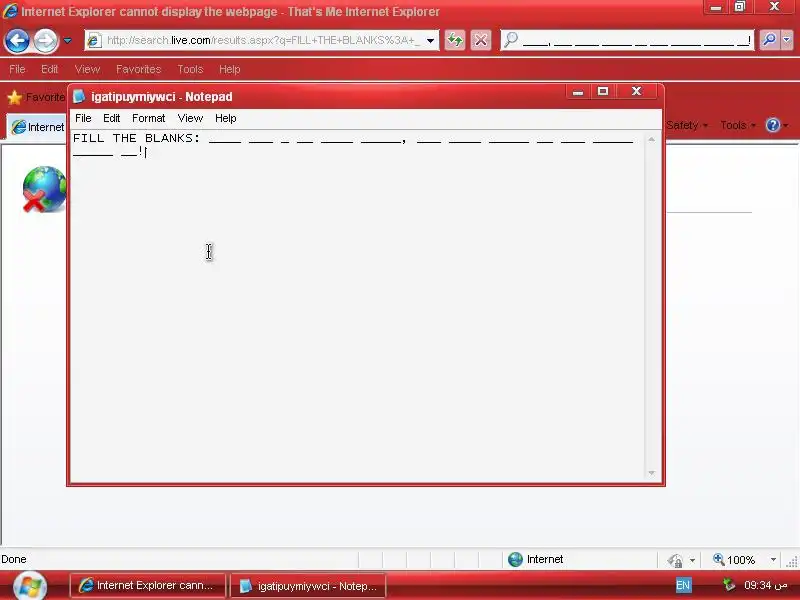Click the Stop loading button
The width and height of the screenshot is (800, 600).
coord(481,40)
